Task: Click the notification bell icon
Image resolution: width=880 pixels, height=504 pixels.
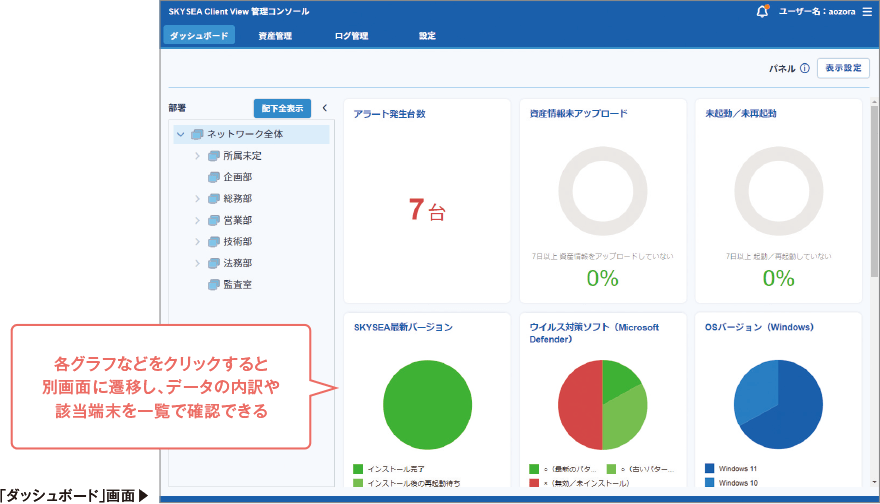Action: tap(763, 12)
